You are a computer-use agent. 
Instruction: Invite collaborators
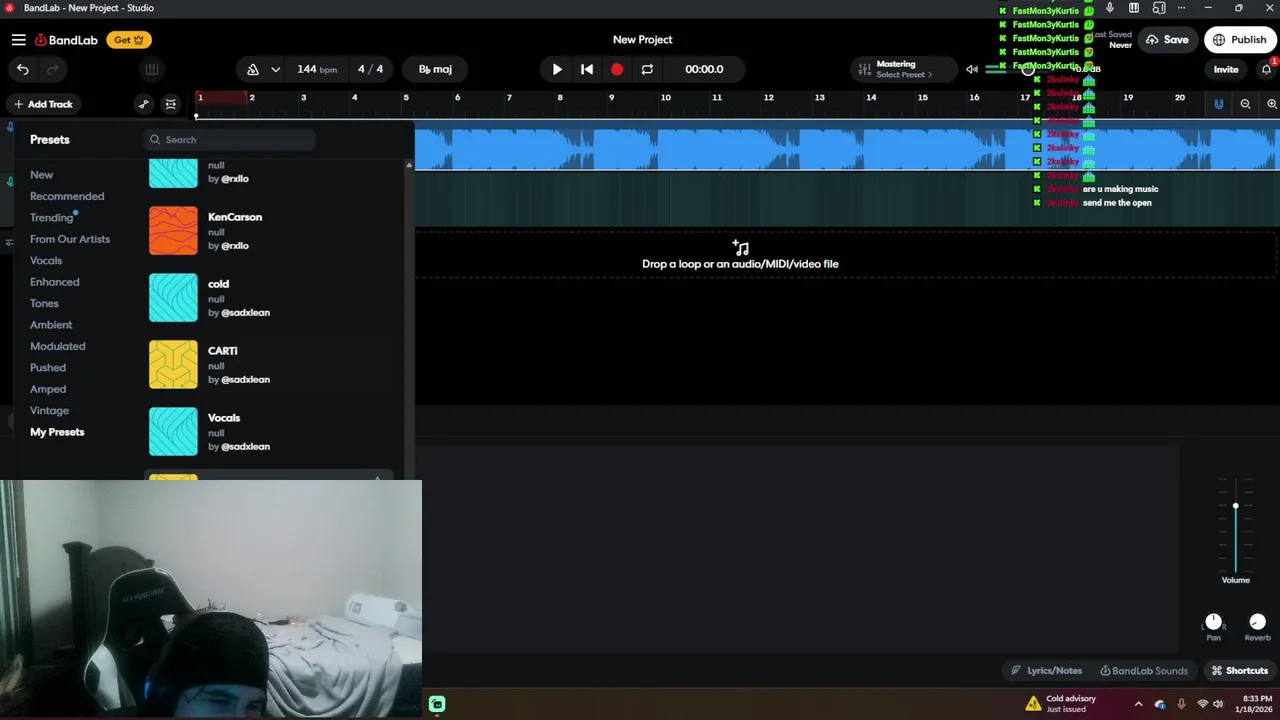coord(1226,69)
